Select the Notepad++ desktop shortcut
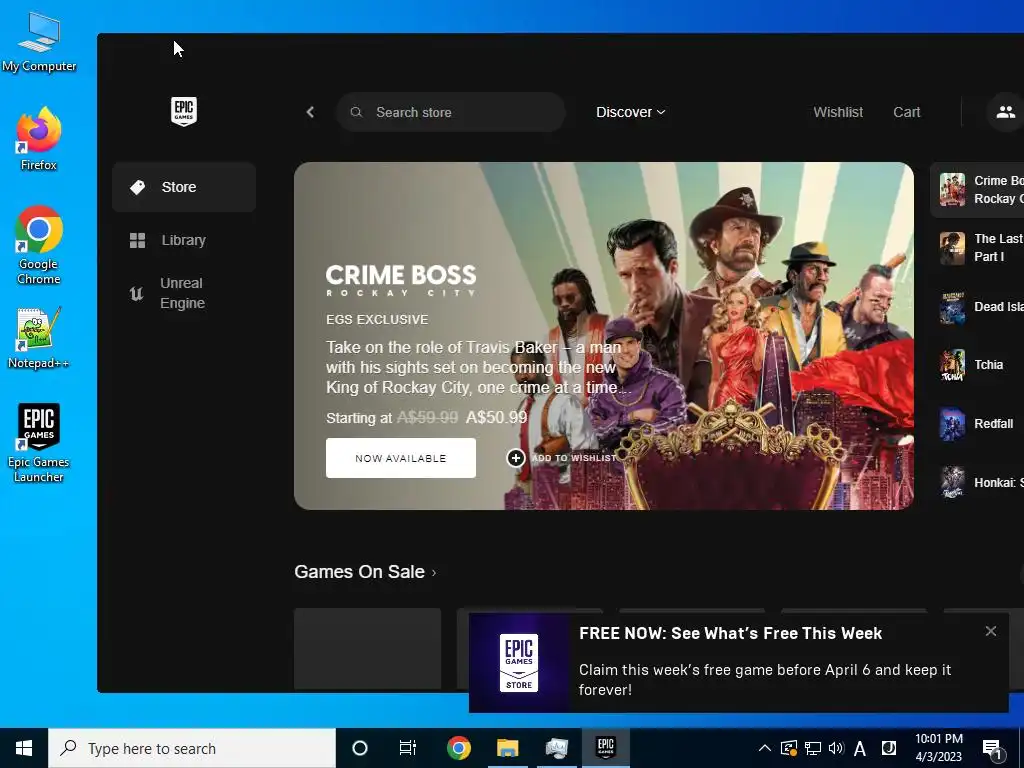 [39, 338]
